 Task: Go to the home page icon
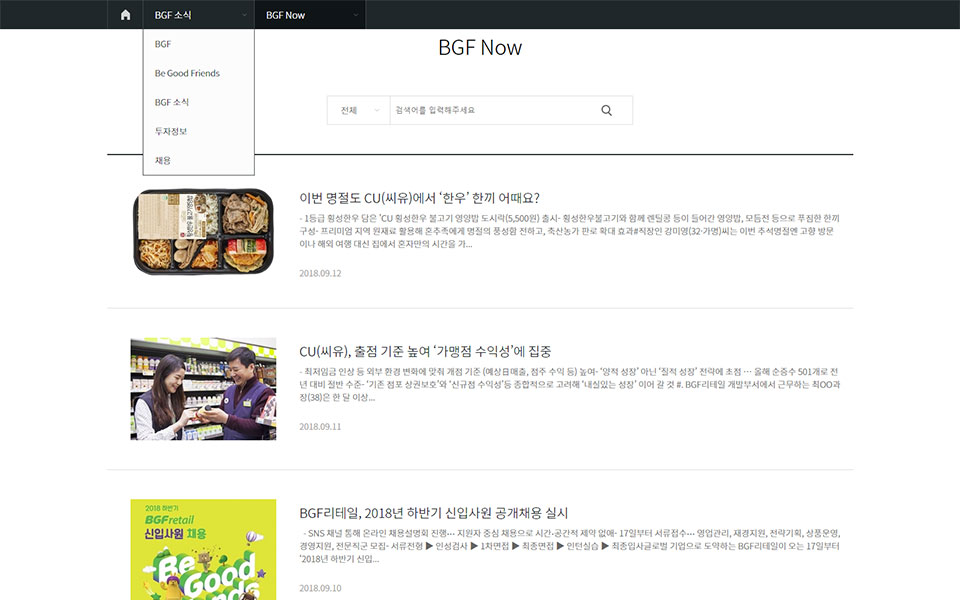click(x=125, y=15)
